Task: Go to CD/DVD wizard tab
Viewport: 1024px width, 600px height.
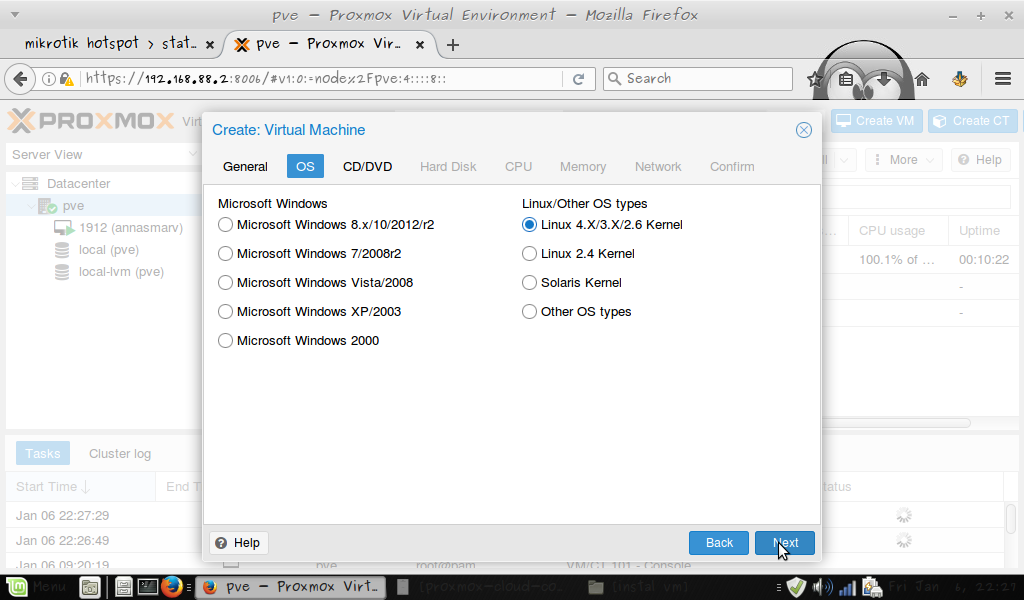Action: point(367,166)
